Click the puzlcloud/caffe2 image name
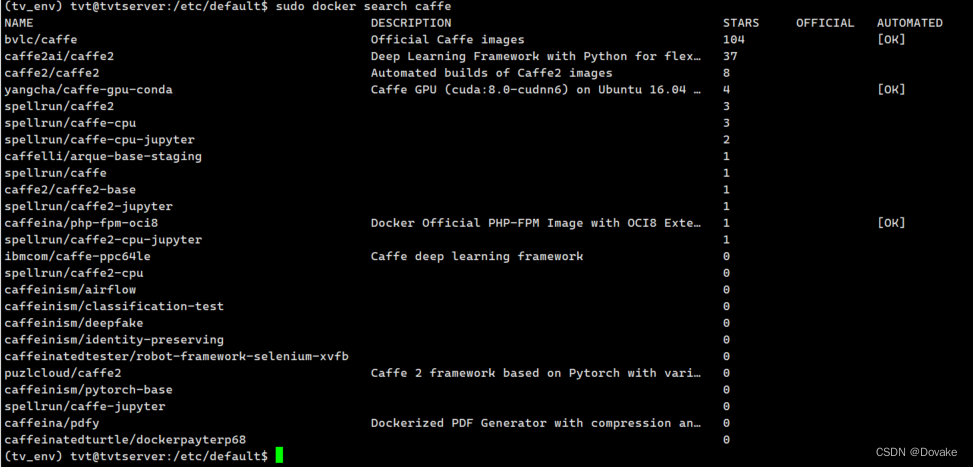973x467 pixels. pos(62,373)
